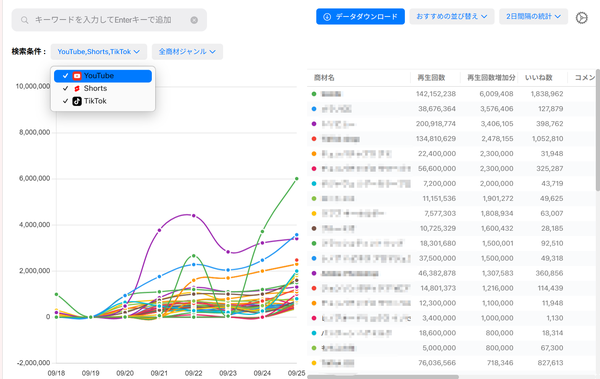
Task: Expand the 2日間隔の統計 interval dropdown
Action: [x=533, y=16]
